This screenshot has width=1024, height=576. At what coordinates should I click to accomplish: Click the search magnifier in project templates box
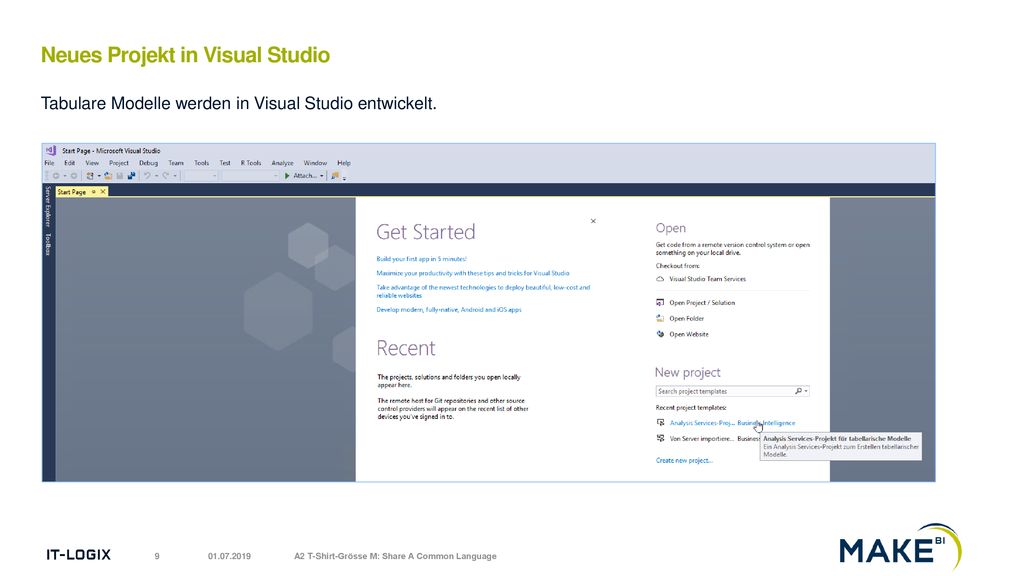[798, 391]
